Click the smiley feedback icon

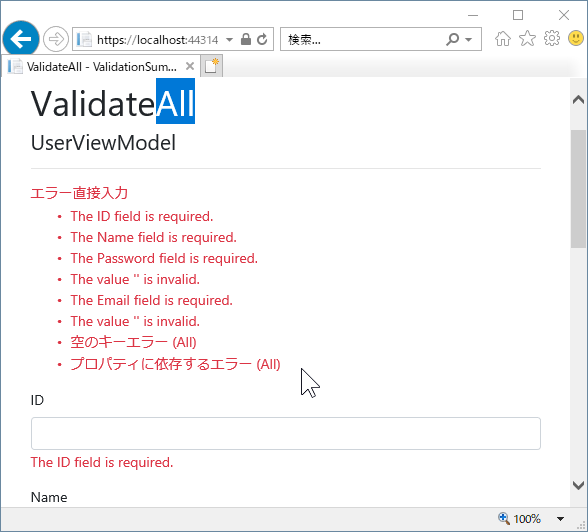click(x=576, y=38)
